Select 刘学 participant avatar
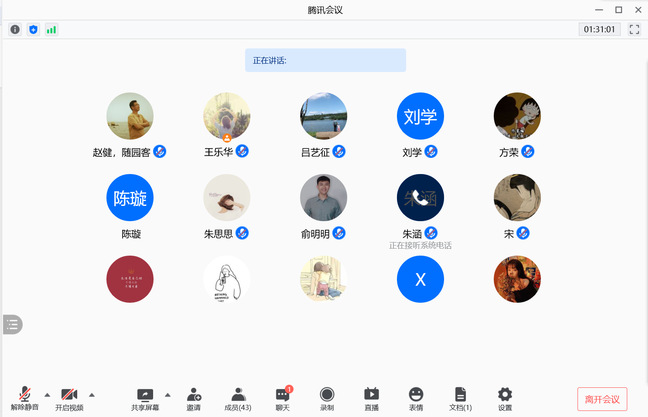The image size is (648, 417). 420,117
